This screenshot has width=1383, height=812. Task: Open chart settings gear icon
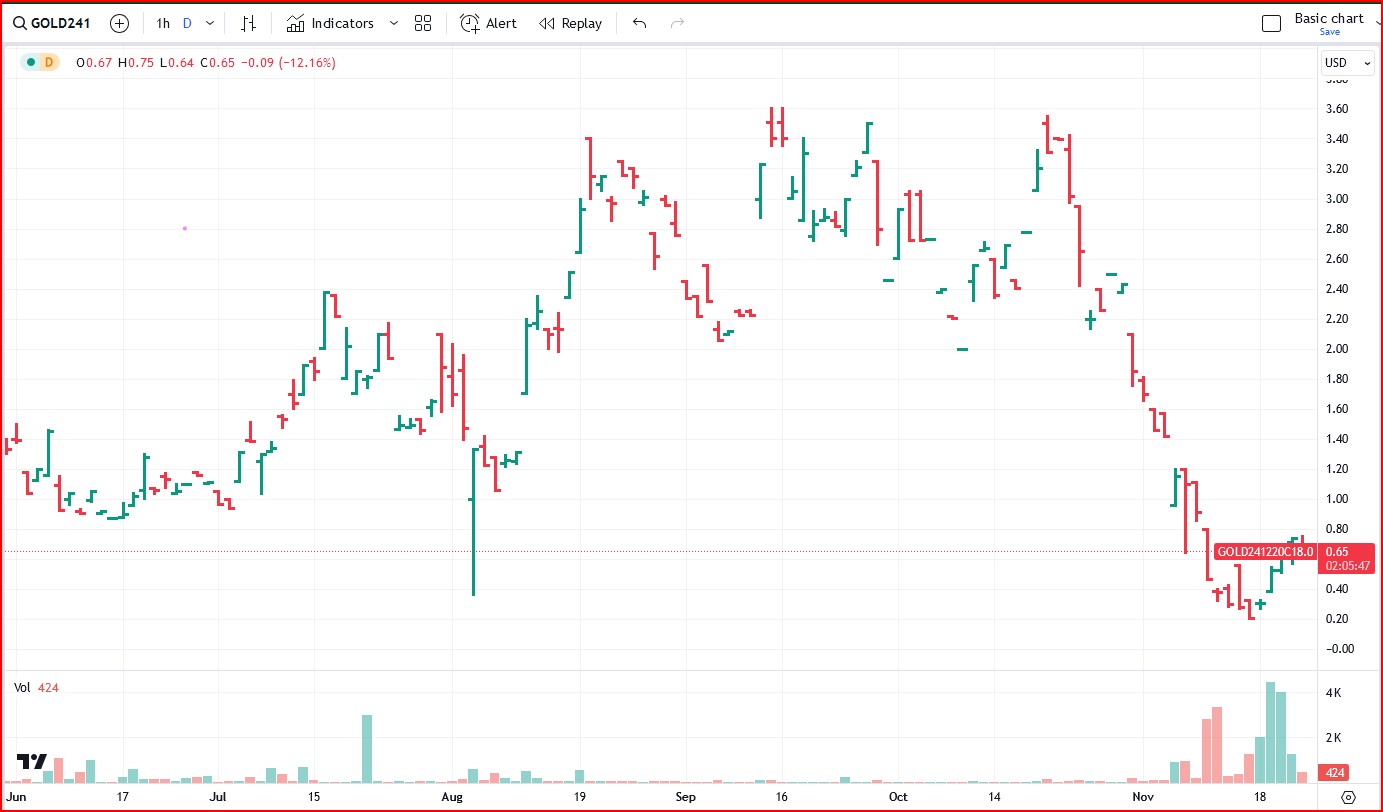click(x=1348, y=797)
